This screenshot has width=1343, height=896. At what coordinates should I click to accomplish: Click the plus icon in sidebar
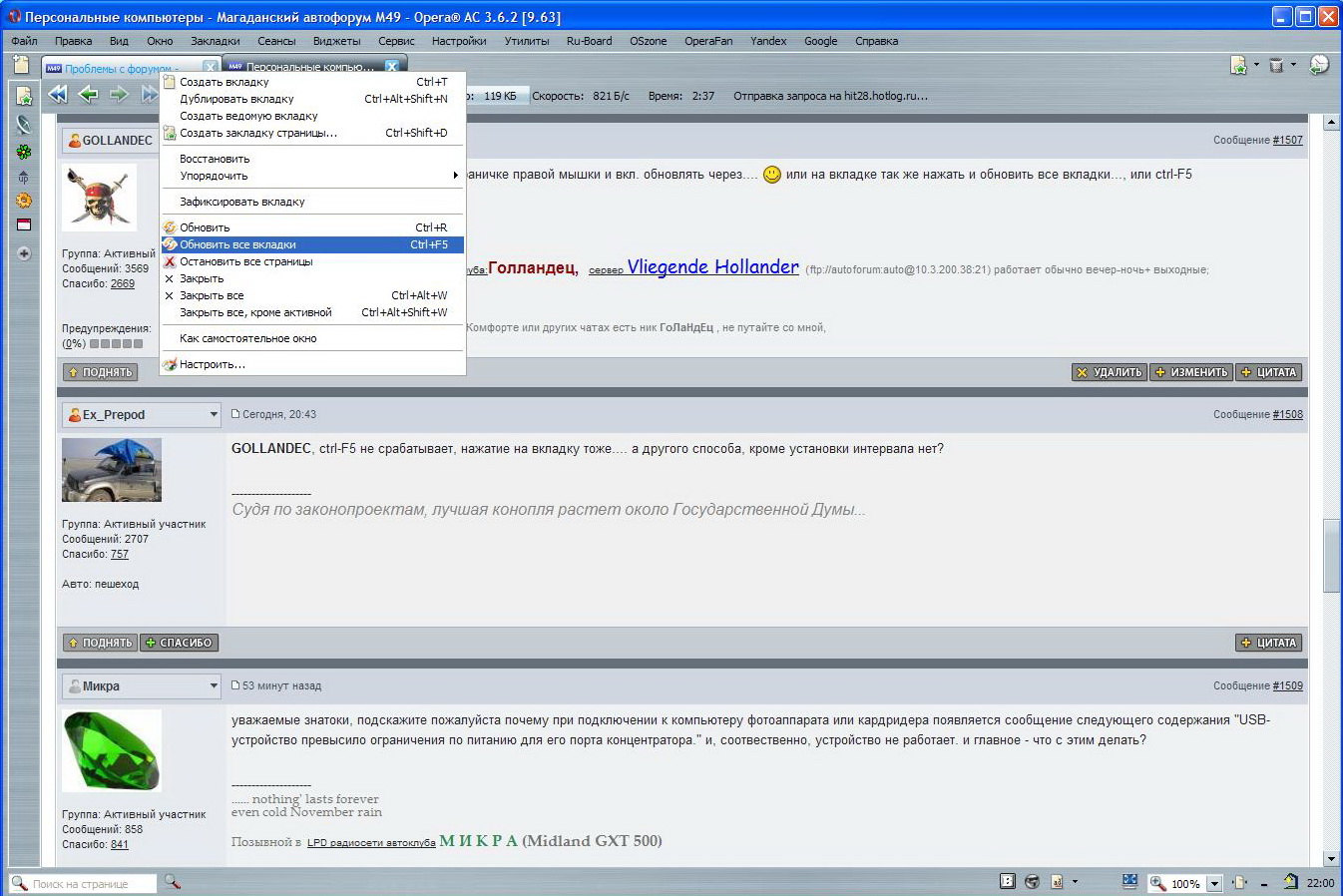[24, 253]
